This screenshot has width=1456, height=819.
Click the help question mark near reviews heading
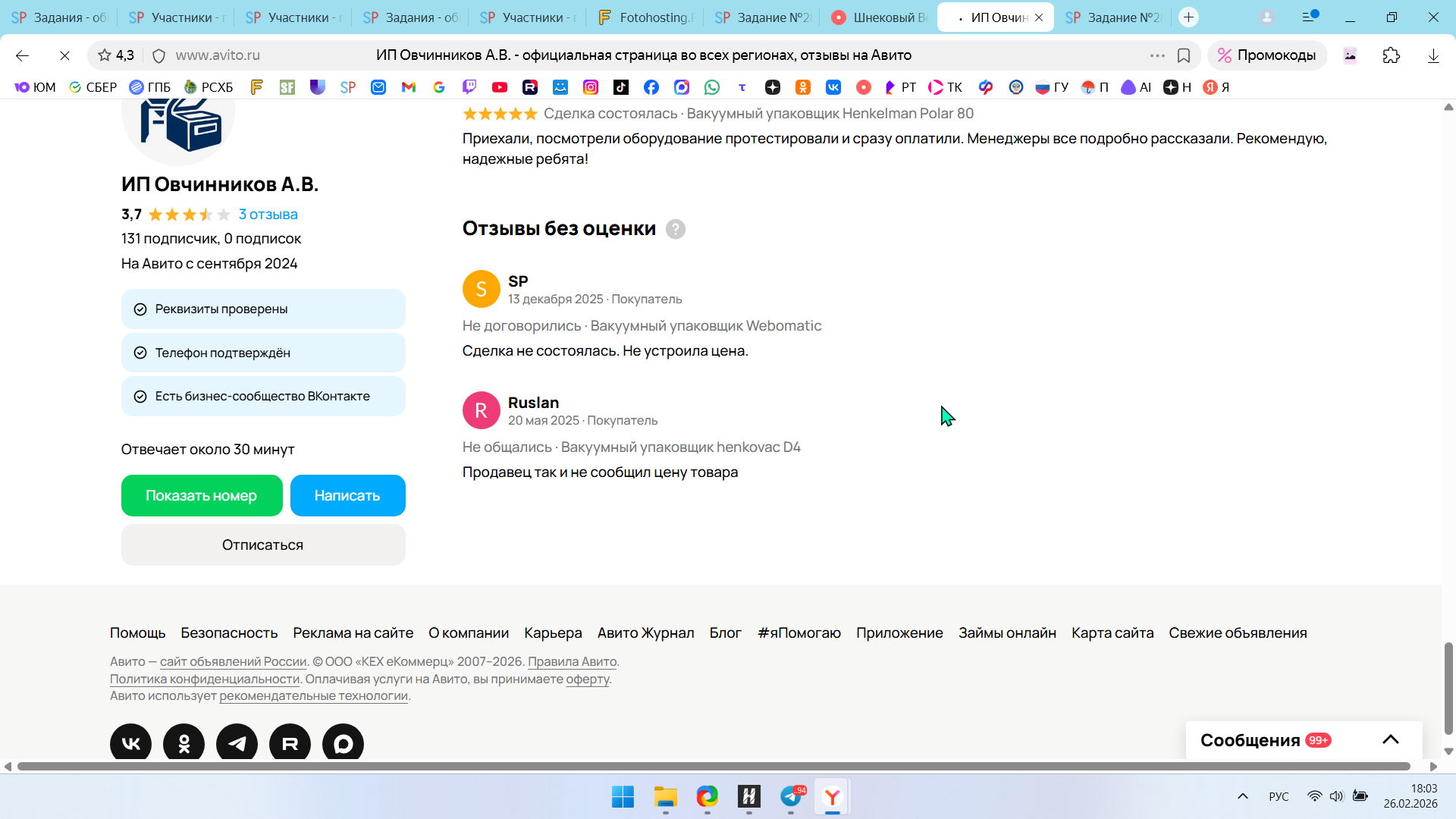click(x=675, y=229)
